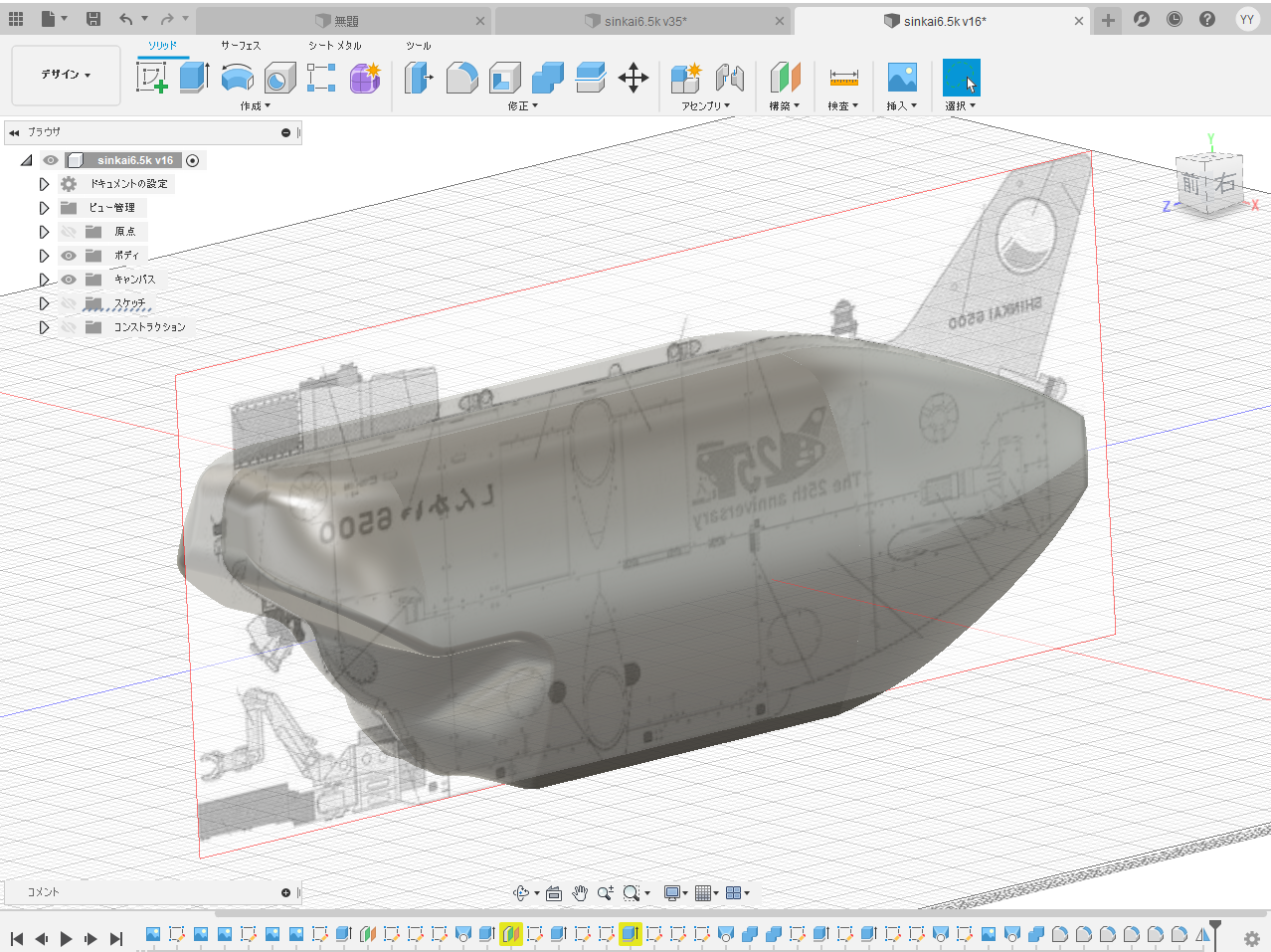The height and width of the screenshot is (952, 1271).
Task: Switch to the ツール tab
Action: point(419,46)
